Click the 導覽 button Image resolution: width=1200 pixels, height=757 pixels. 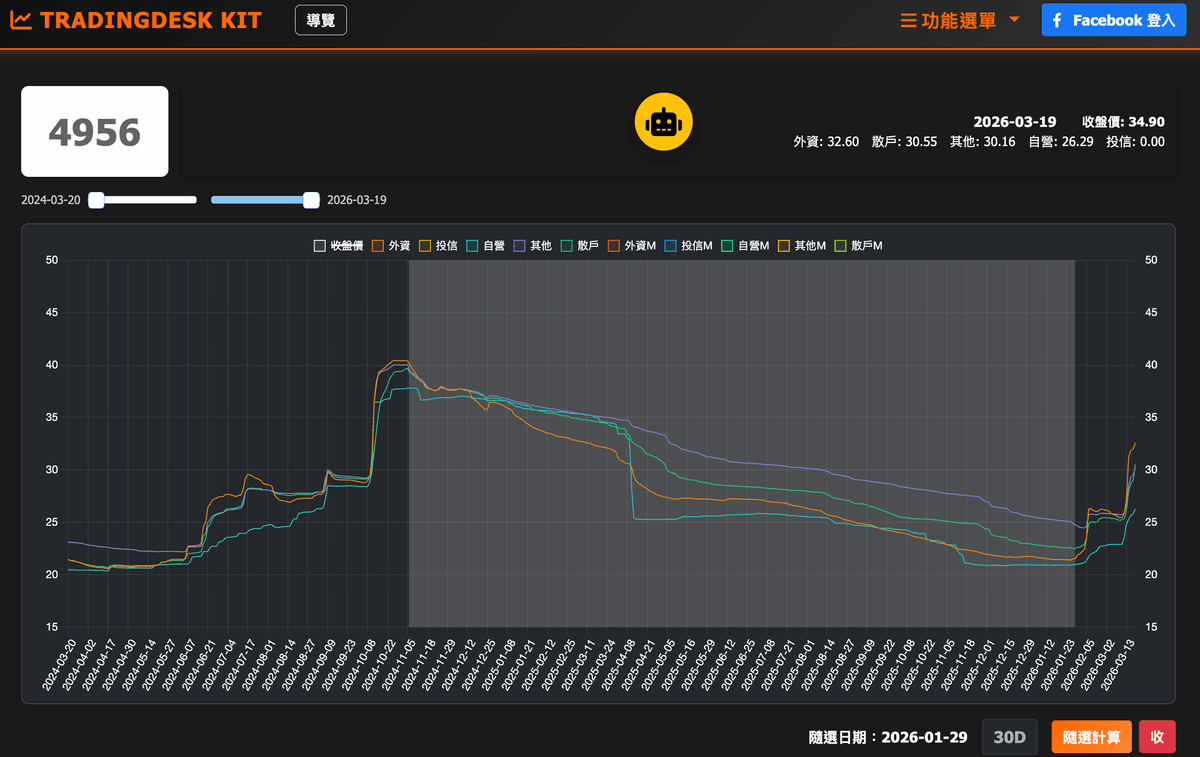pos(321,20)
